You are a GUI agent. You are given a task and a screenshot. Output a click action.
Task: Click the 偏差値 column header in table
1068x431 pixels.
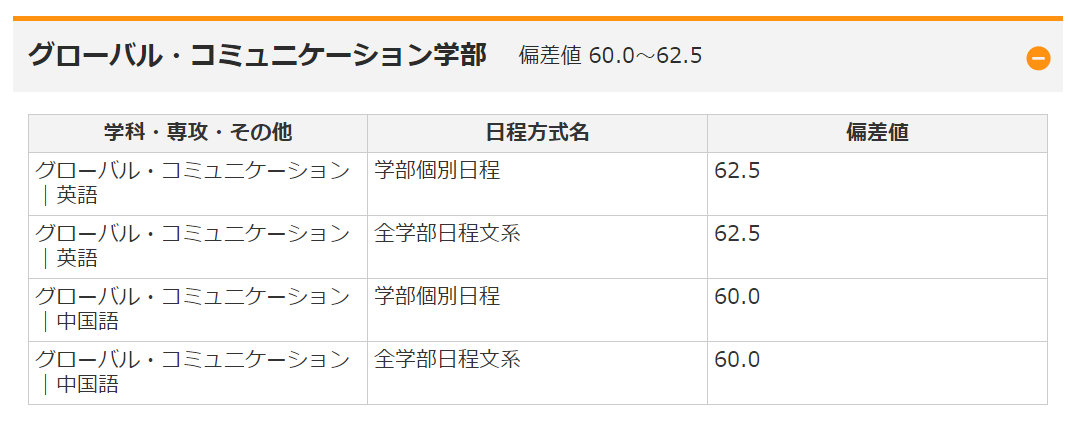click(877, 133)
